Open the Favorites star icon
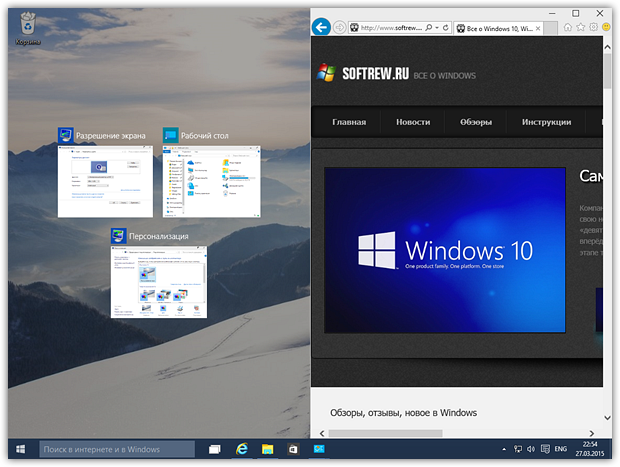This screenshot has height=467, width=620. pyautogui.click(x=580, y=27)
